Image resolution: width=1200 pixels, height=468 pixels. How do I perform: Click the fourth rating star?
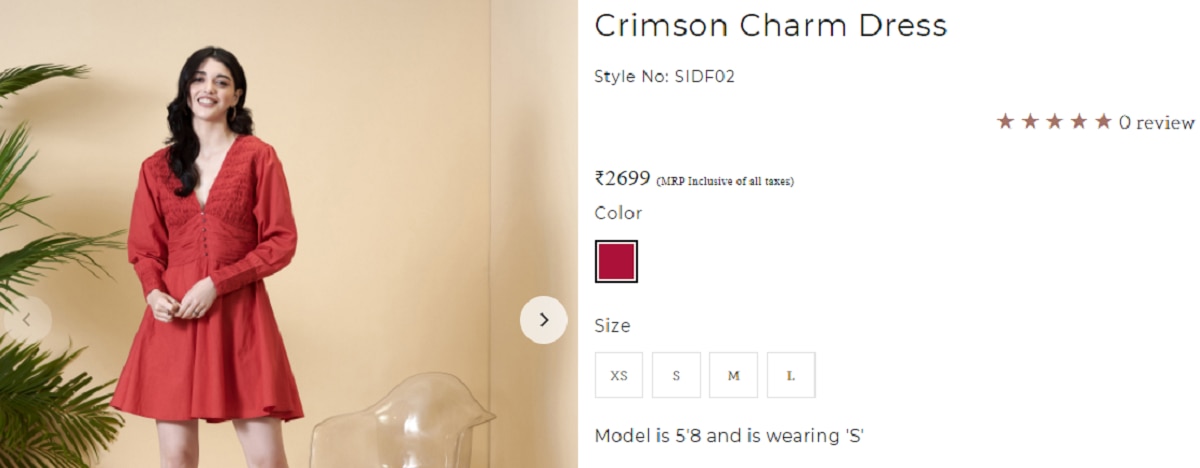coord(1079,122)
